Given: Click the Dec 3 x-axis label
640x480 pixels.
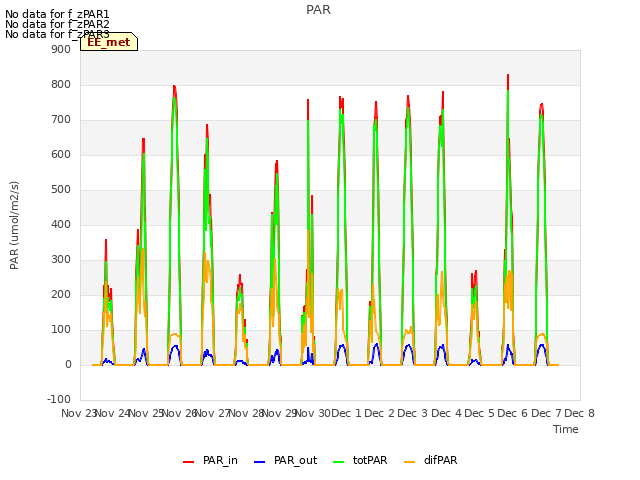Looking at the screenshot, I should [x=413, y=413].
